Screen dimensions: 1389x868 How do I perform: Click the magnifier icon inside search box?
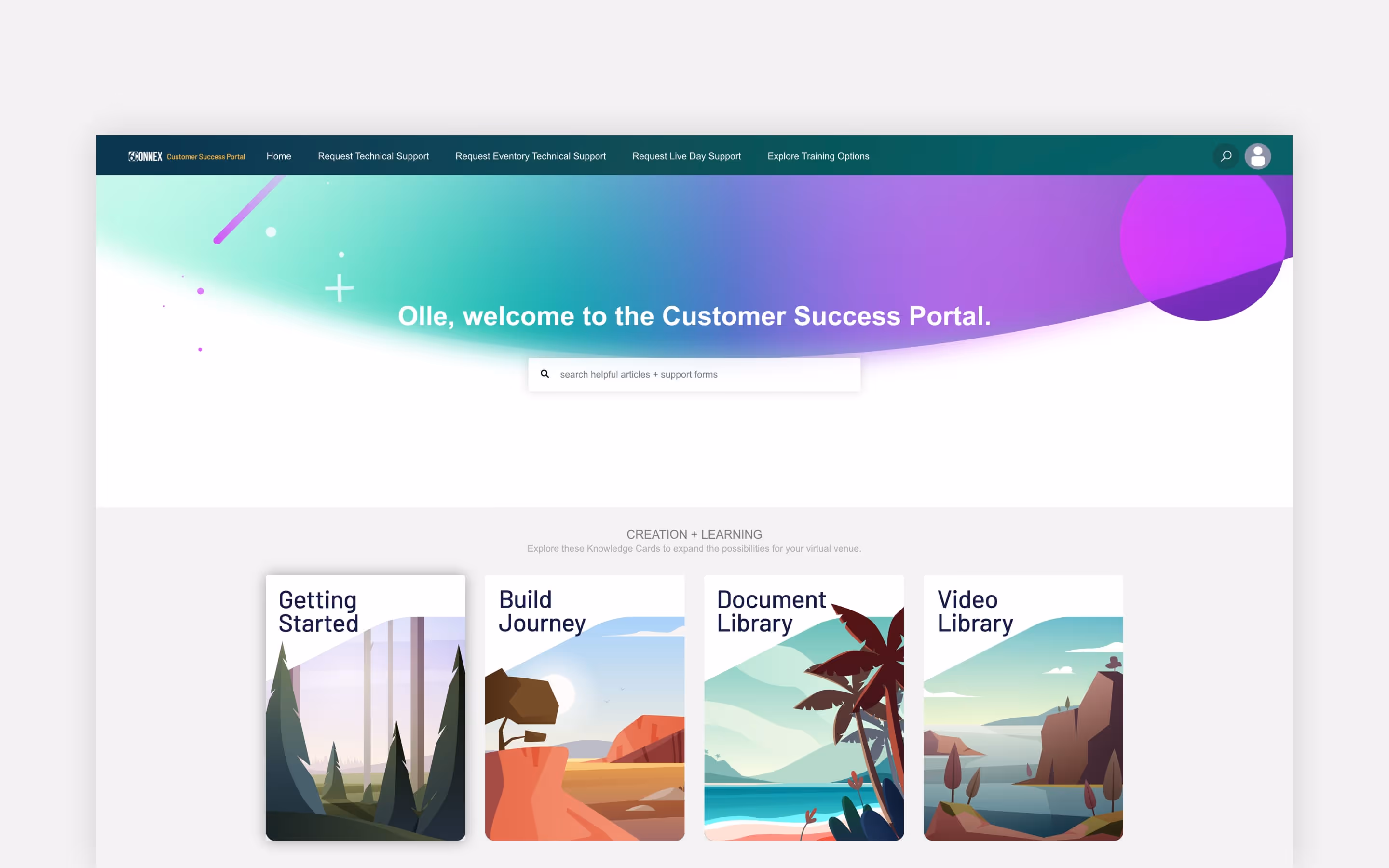pyautogui.click(x=545, y=374)
